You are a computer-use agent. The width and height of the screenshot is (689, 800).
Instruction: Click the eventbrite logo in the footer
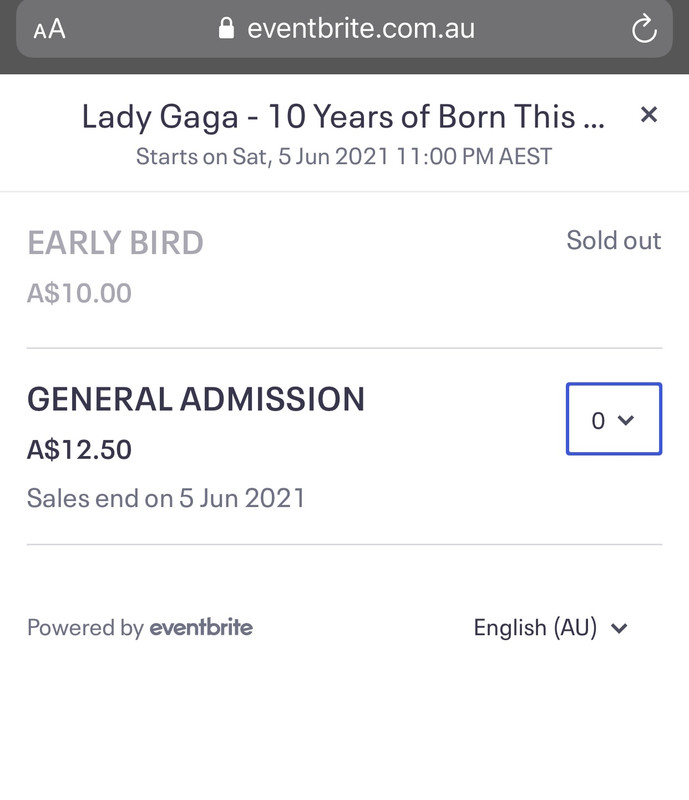[x=201, y=627]
